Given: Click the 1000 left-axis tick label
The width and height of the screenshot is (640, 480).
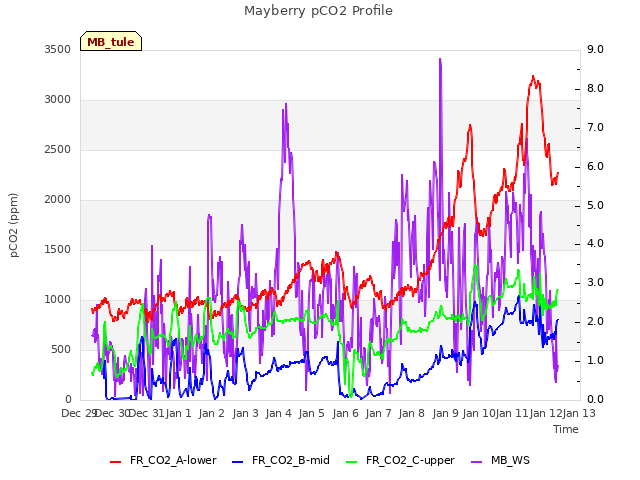Looking at the screenshot, I should (58, 300).
